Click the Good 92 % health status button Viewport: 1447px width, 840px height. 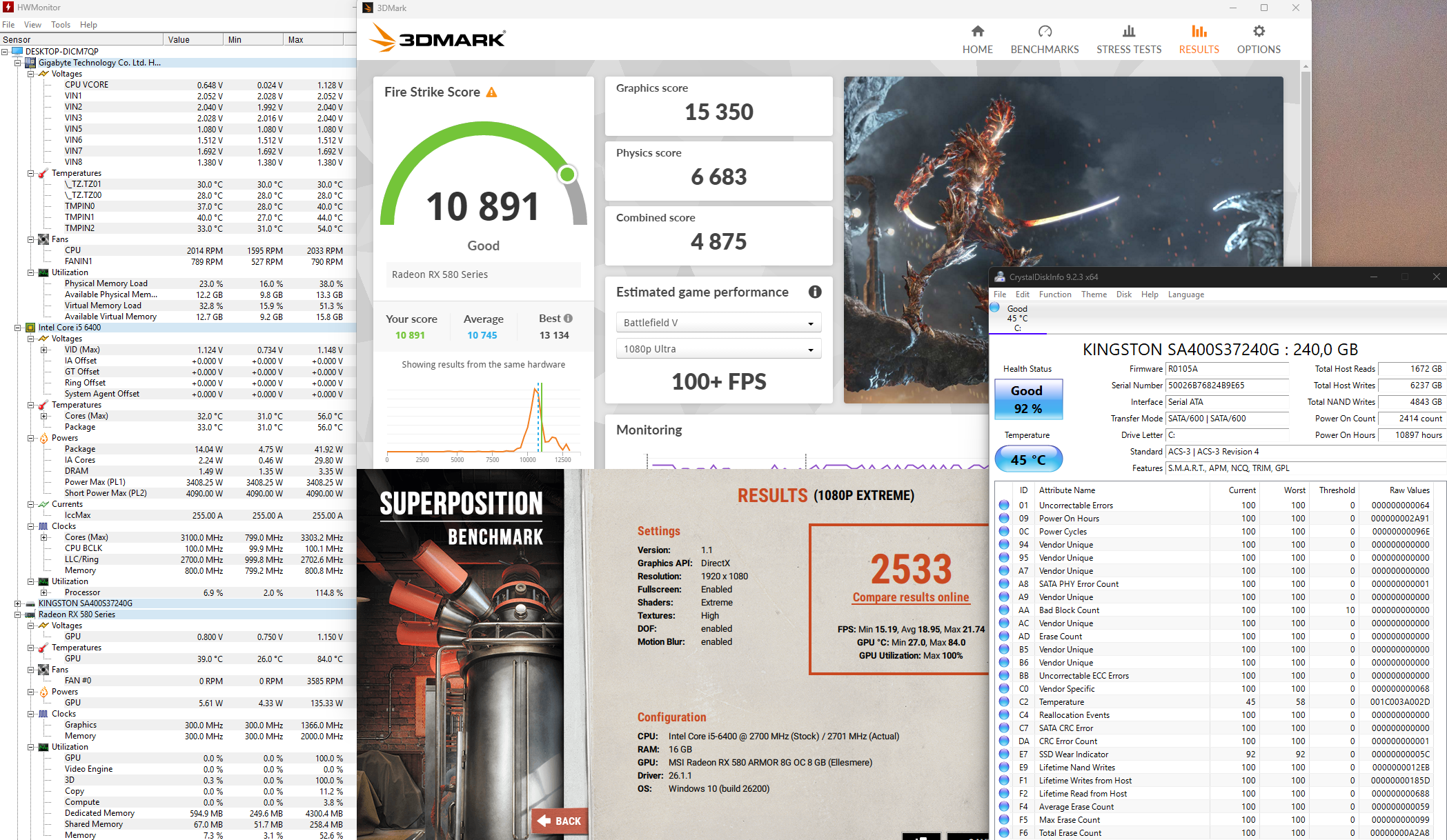point(1027,399)
